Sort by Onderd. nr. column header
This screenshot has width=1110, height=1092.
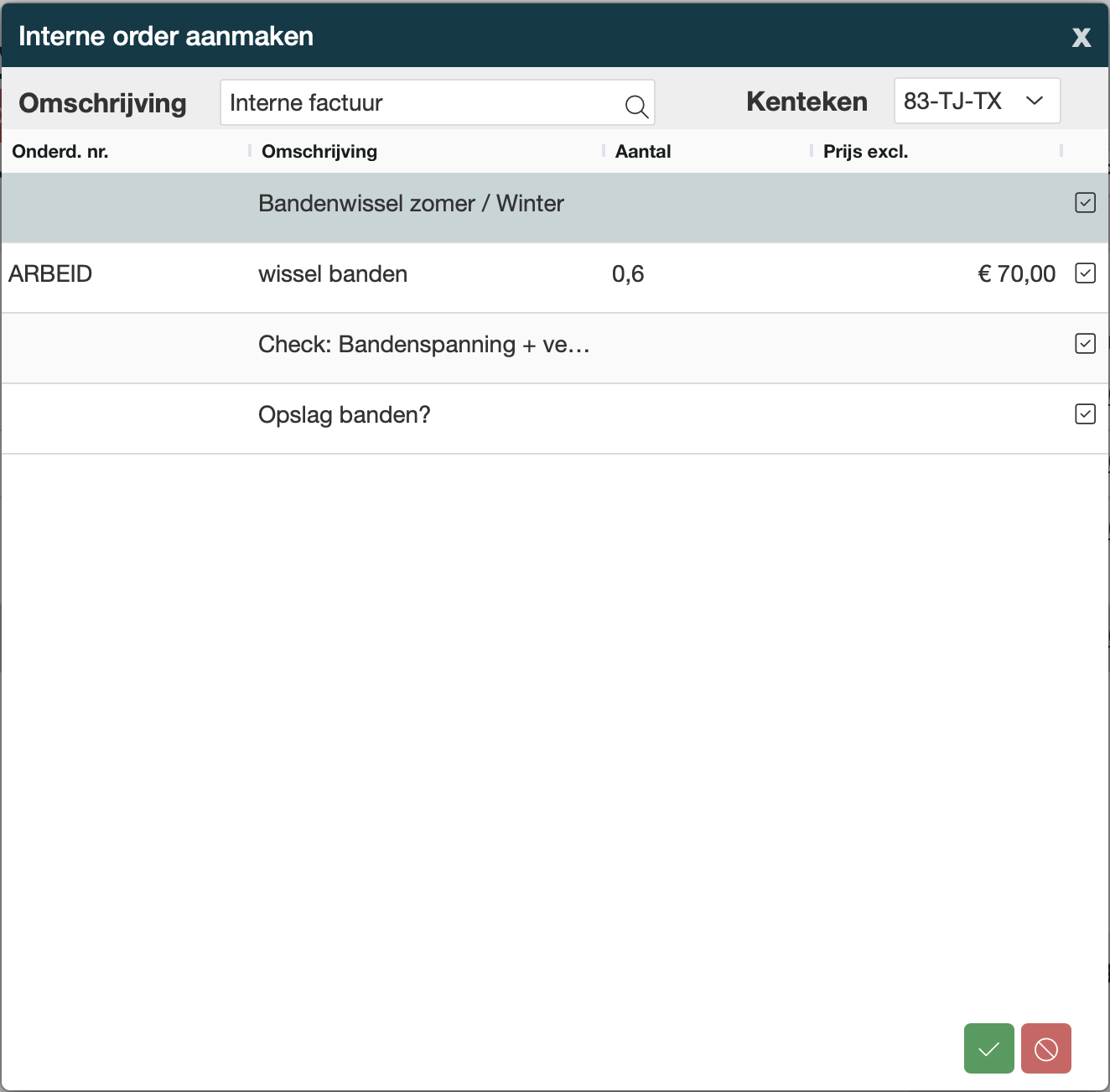tap(60, 152)
